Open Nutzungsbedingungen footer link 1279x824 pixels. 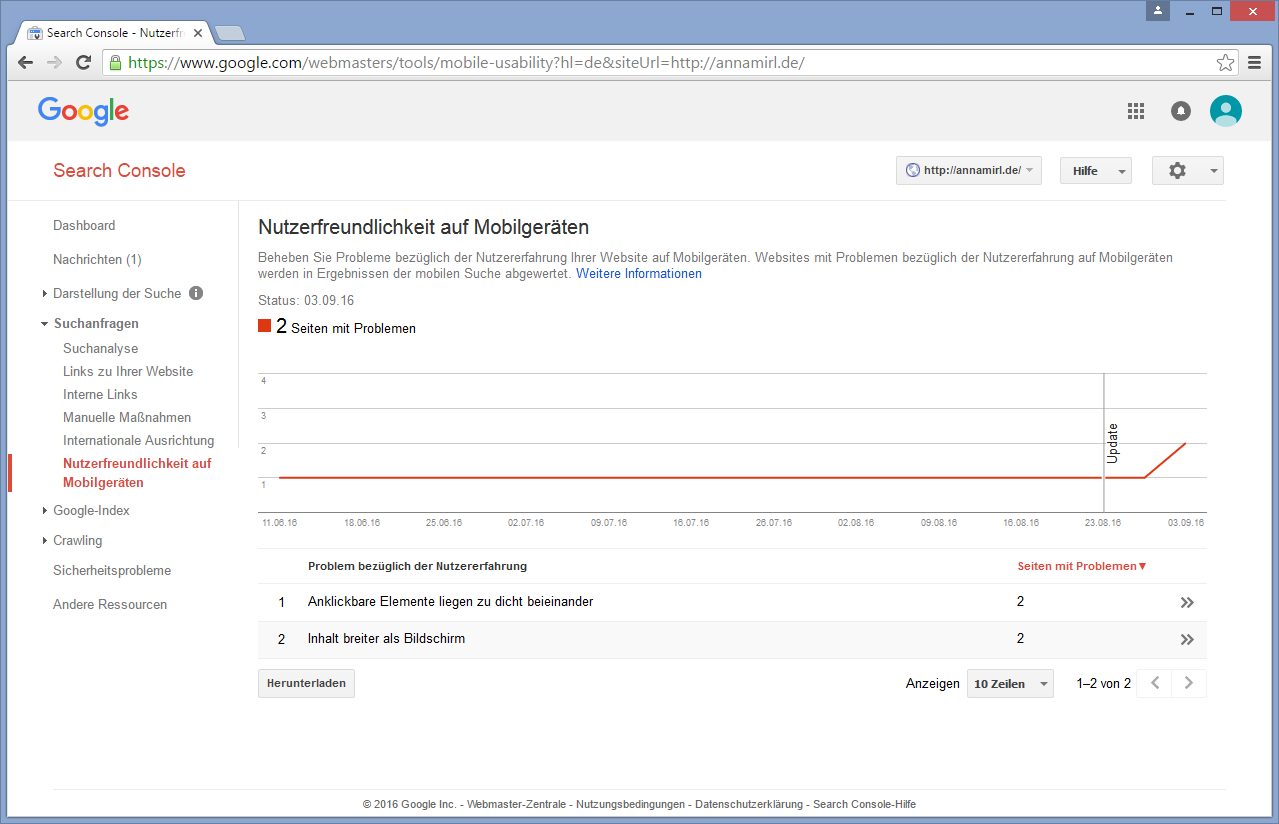click(x=631, y=804)
